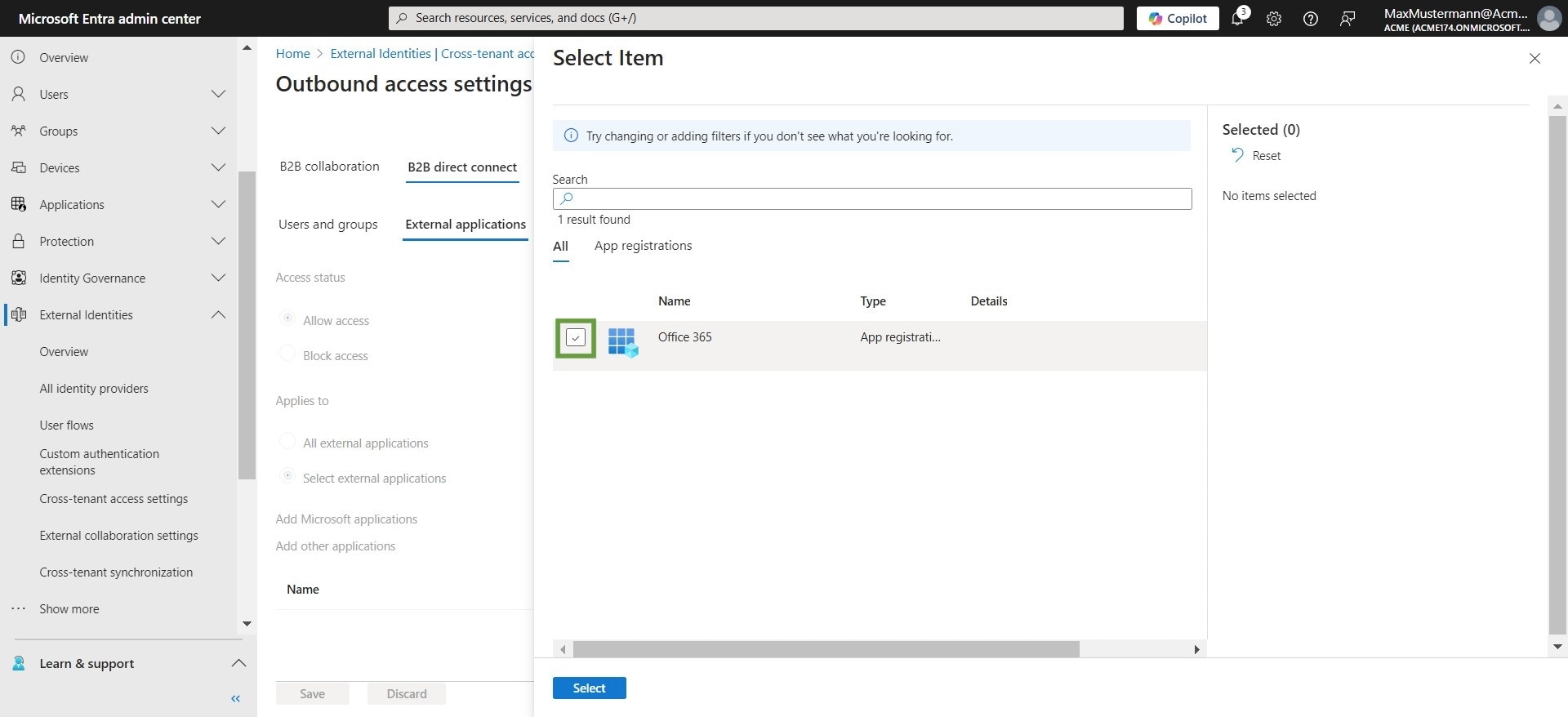Click the top search resources bar
1568x717 pixels.
755,18
